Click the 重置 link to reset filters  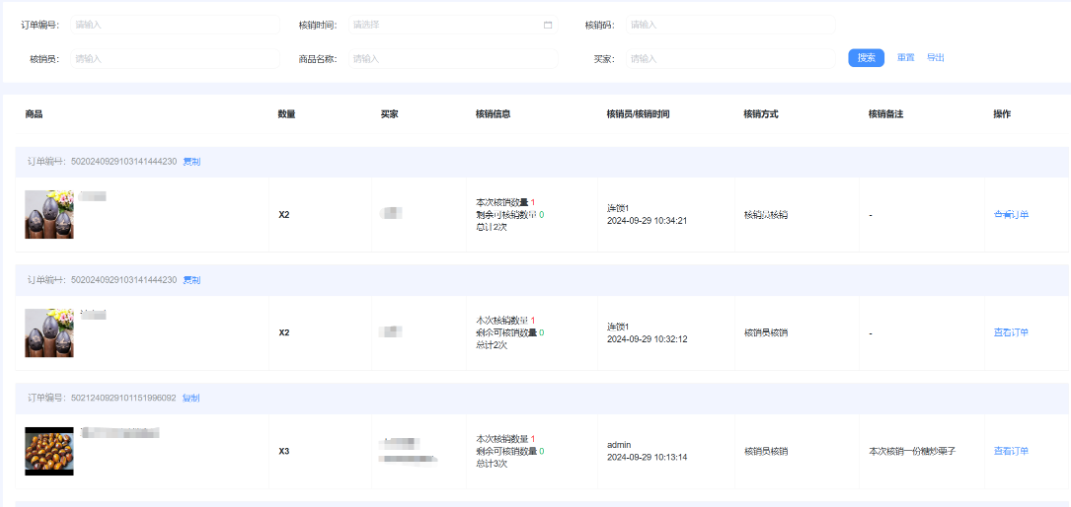(x=905, y=58)
